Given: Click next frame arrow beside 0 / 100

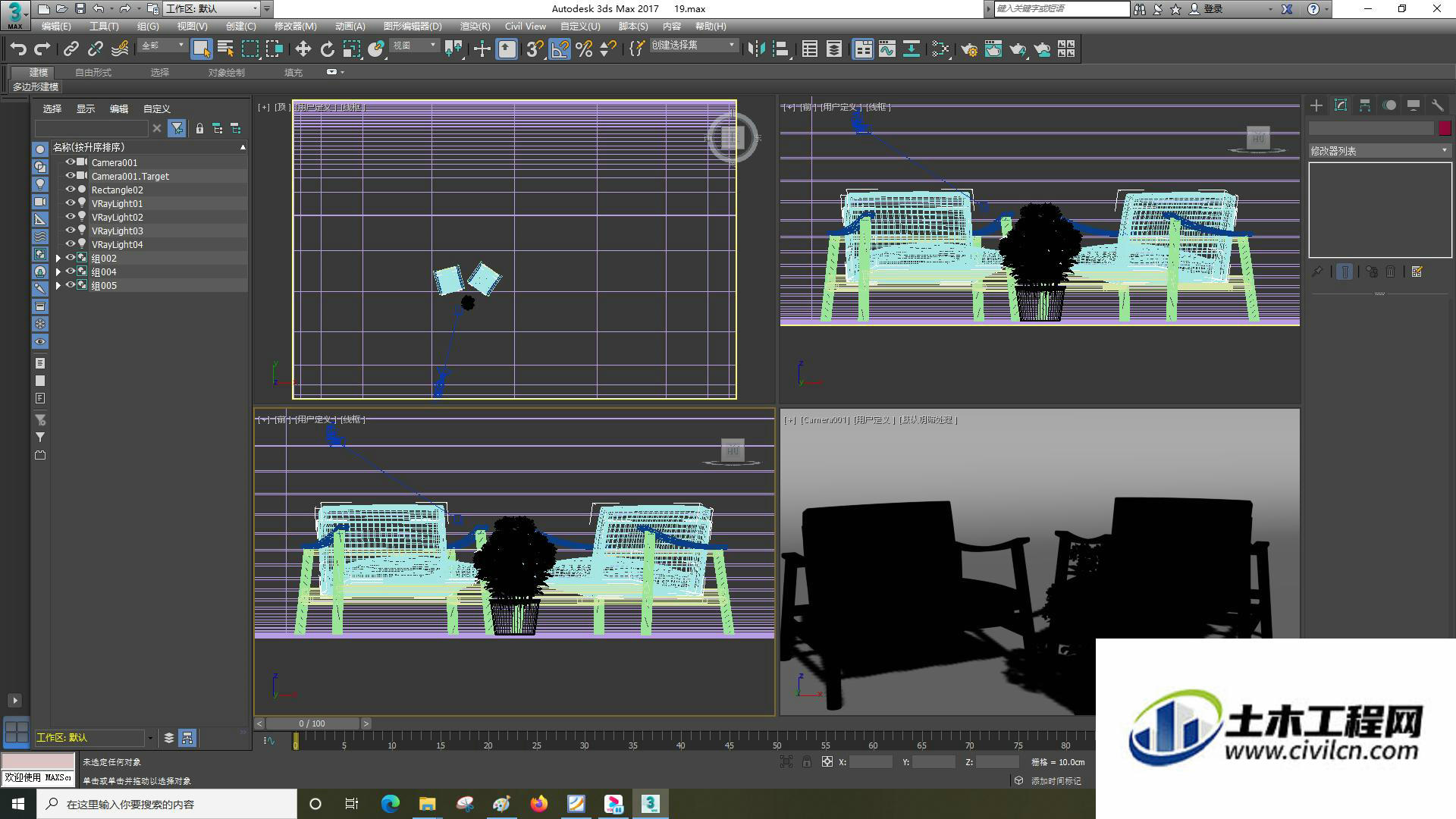Looking at the screenshot, I should pos(366,723).
